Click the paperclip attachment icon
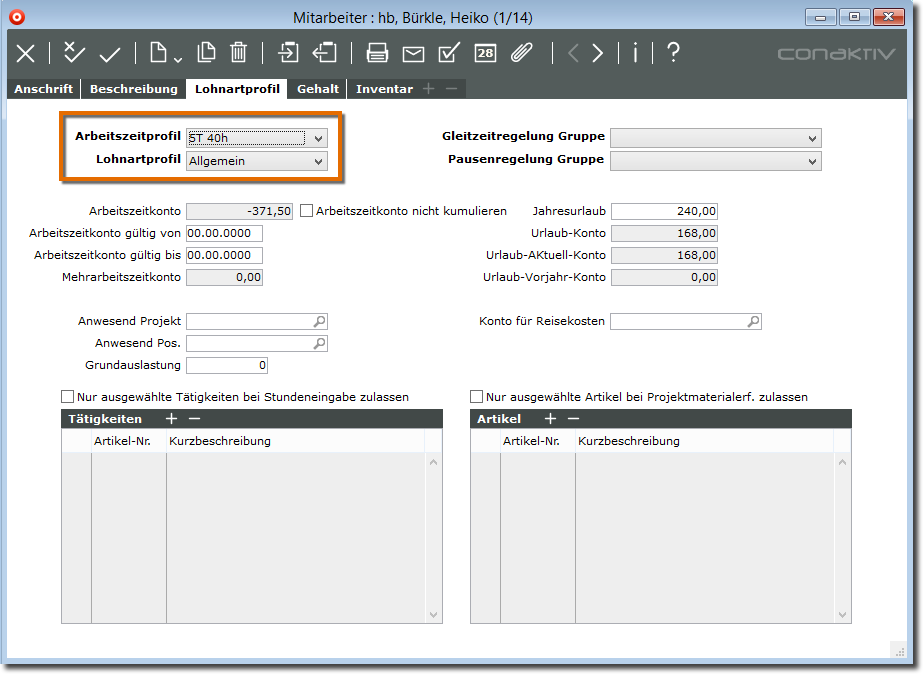Viewport: 923px width, 674px height. click(521, 54)
